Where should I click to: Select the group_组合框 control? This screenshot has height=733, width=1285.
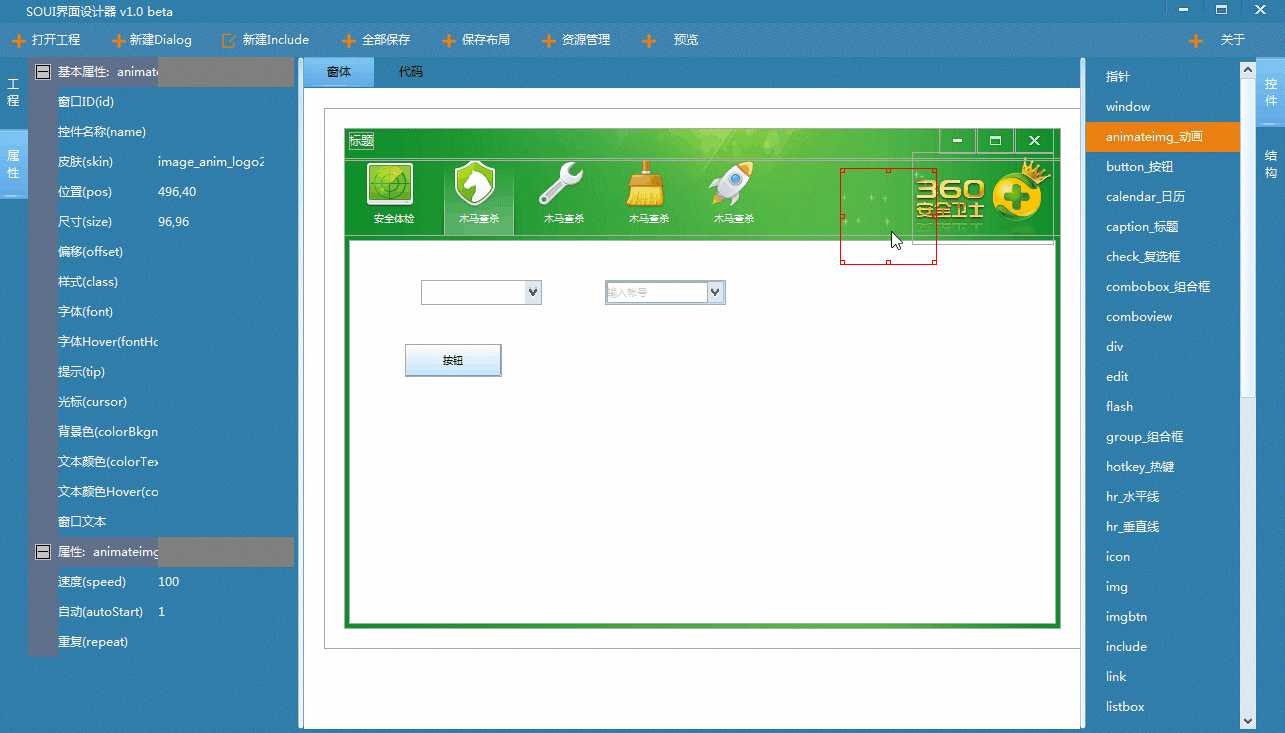pyautogui.click(x=1162, y=437)
